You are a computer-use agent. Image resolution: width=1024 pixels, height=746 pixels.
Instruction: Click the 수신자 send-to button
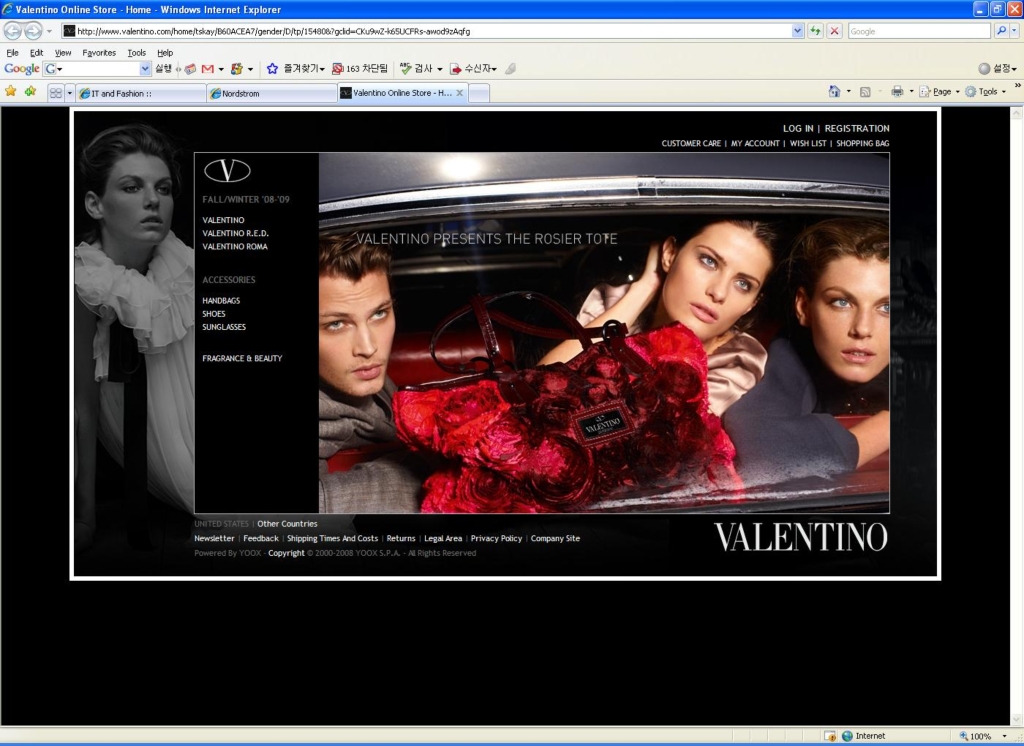(473, 69)
